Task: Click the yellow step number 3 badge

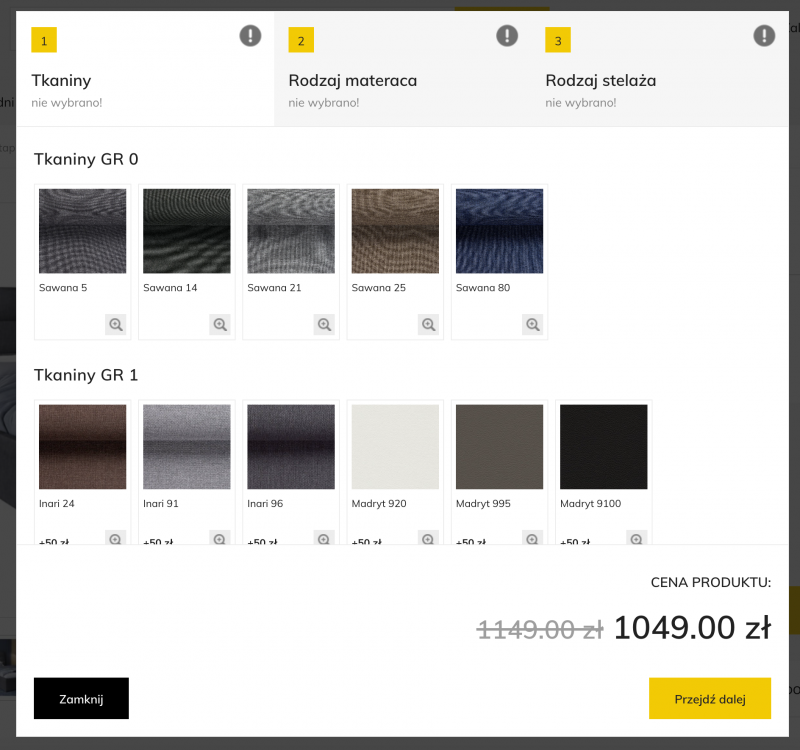Action: pyautogui.click(x=558, y=40)
